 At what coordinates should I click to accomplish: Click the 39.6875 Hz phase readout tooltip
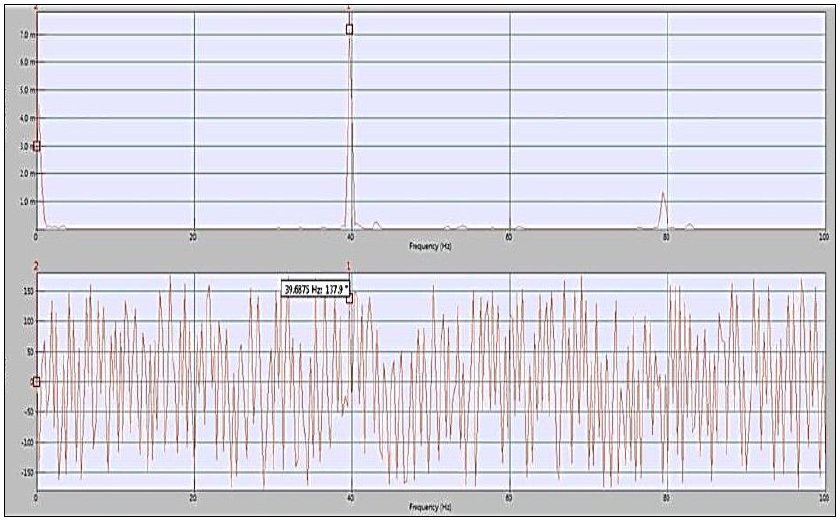(314, 289)
